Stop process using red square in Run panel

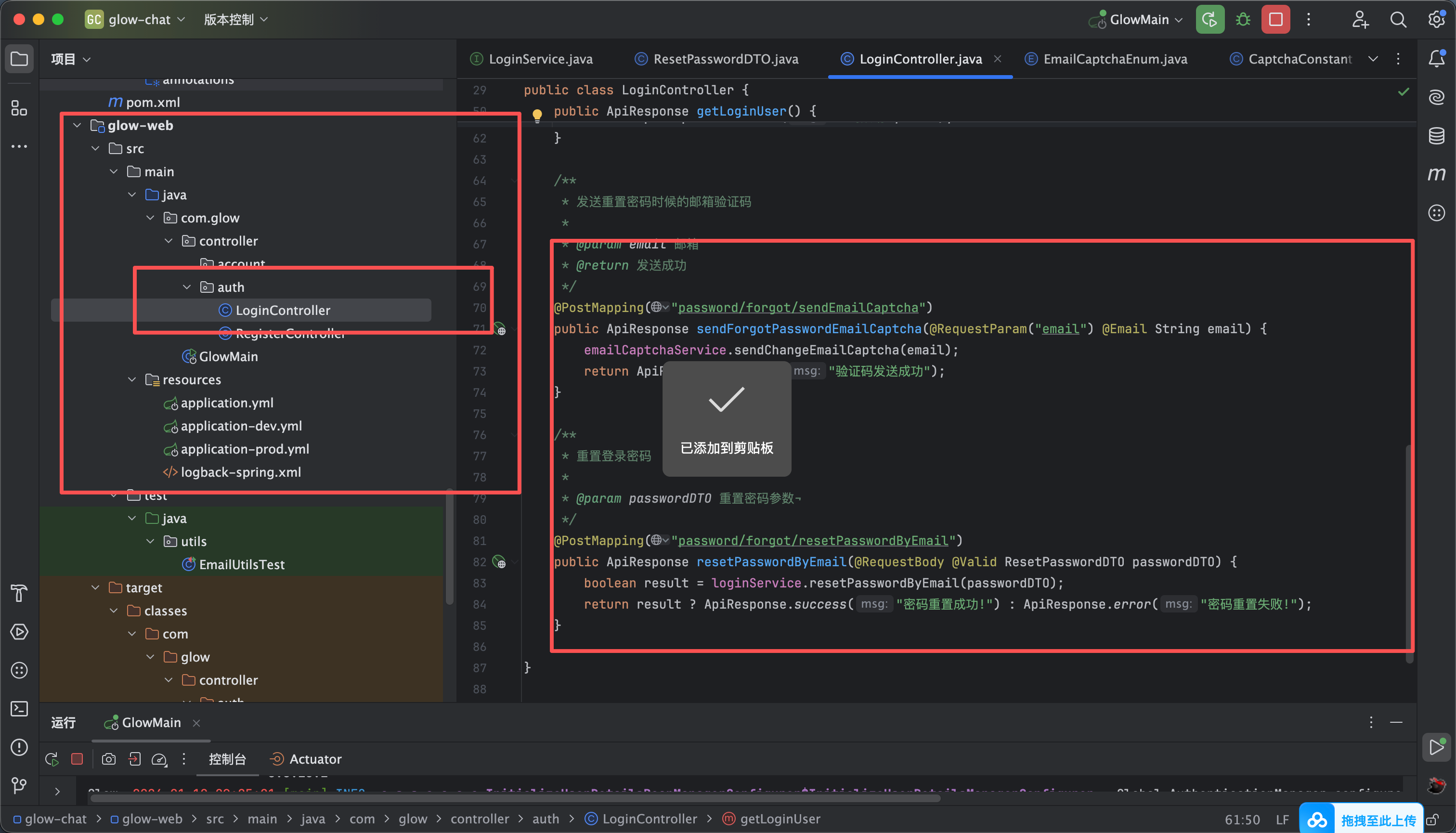(x=77, y=759)
